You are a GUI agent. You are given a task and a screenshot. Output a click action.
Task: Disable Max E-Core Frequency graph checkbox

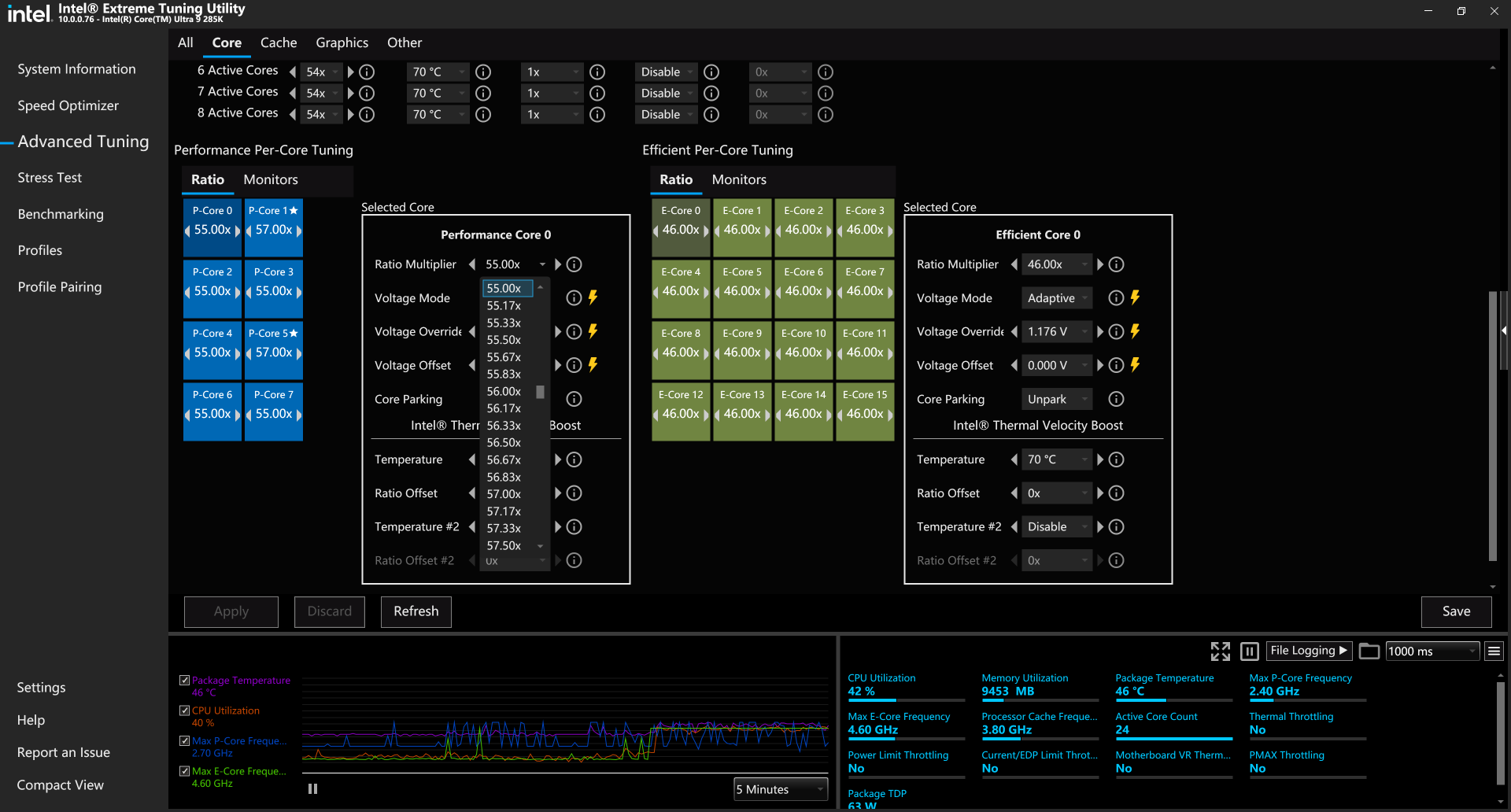point(184,771)
